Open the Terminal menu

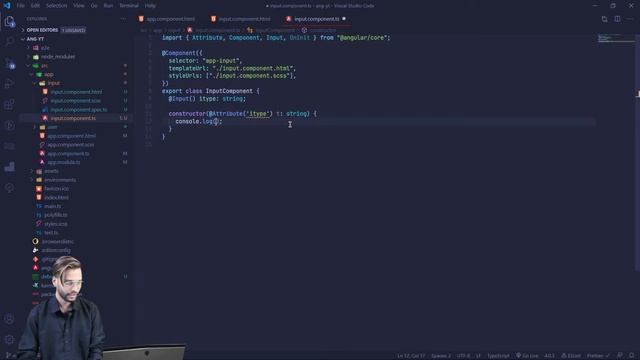pos(129,6)
